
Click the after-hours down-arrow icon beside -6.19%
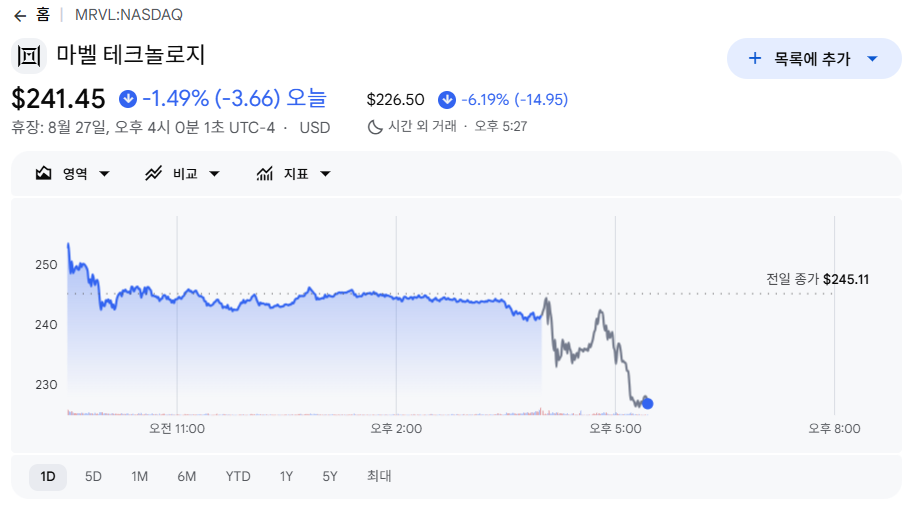tap(447, 100)
